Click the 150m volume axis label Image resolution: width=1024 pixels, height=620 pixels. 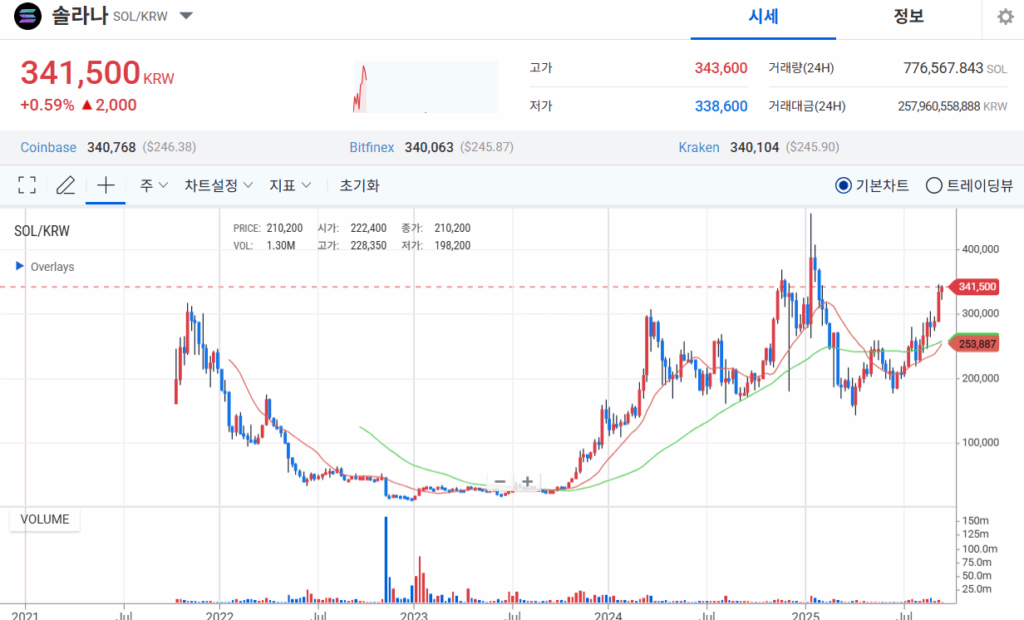[976, 521]
